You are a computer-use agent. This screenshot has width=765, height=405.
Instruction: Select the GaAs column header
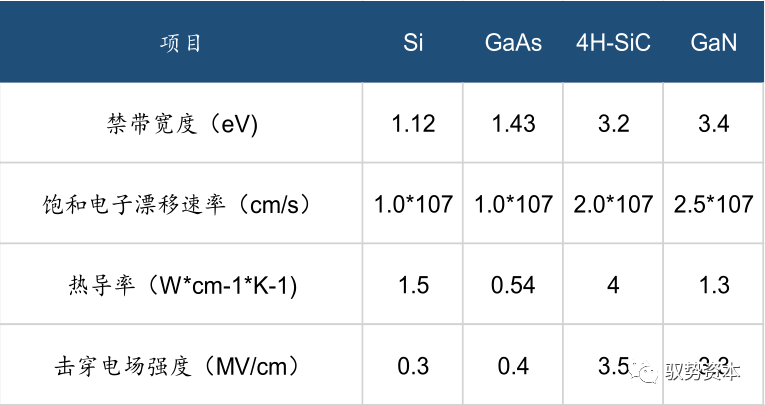513,42
